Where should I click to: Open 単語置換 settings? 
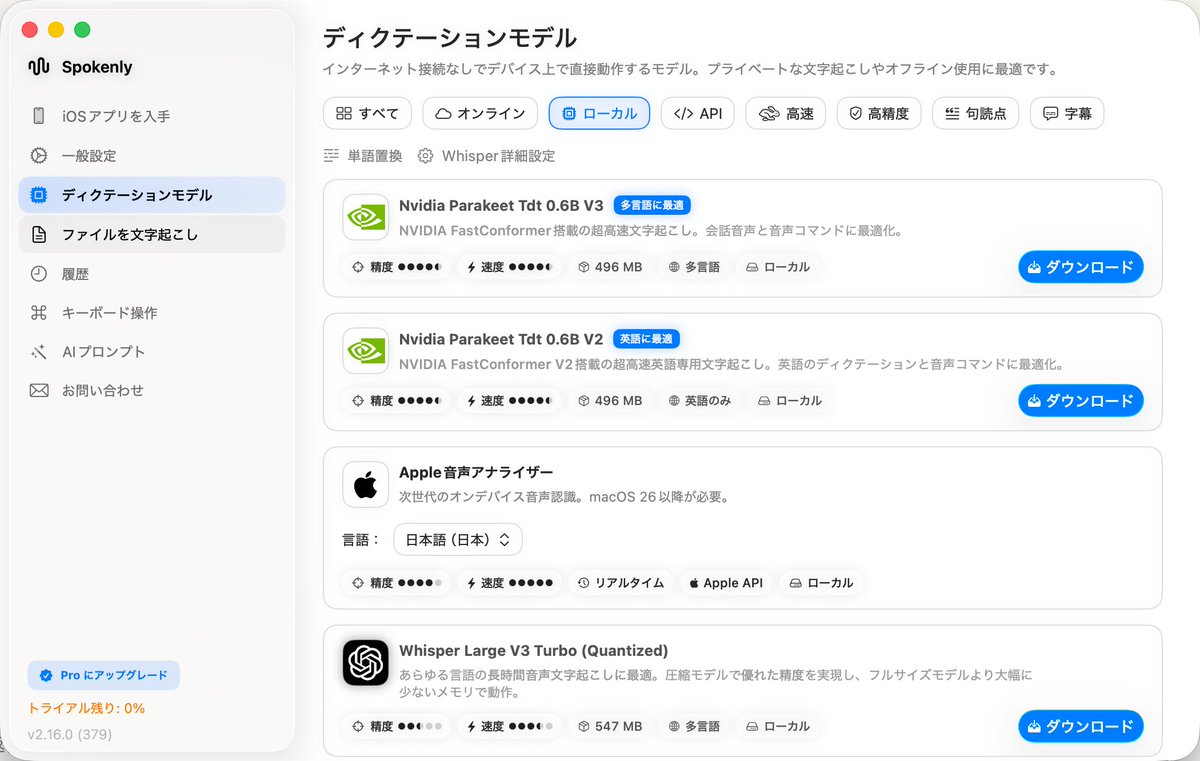point(363,156)
